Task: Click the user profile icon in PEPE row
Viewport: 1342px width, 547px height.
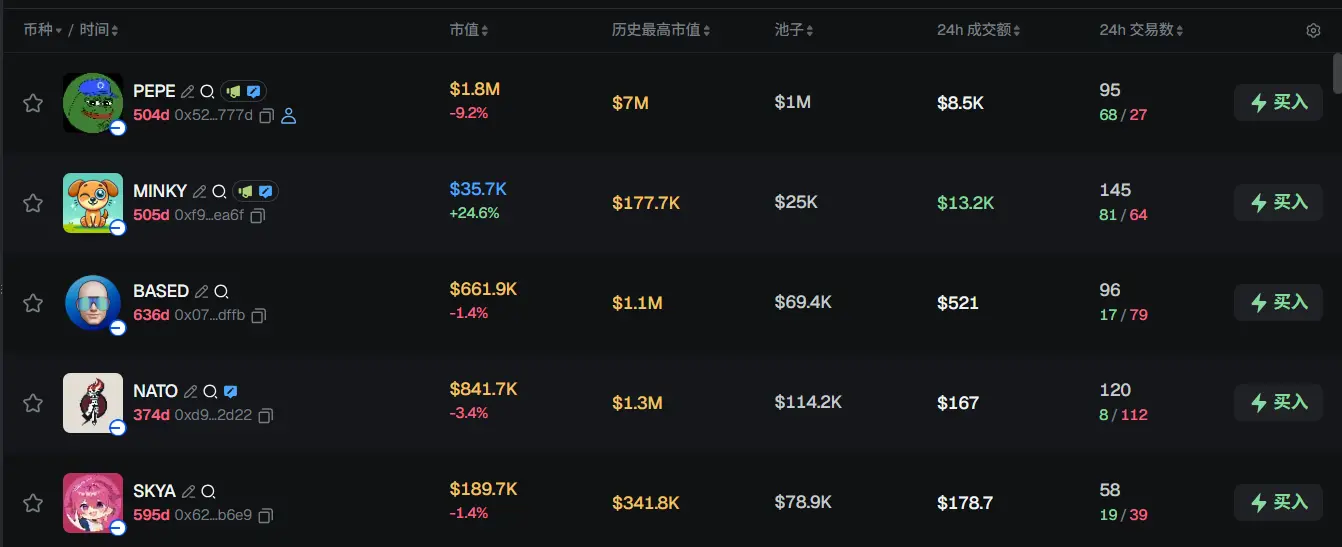Action: [x=289, y=116]
